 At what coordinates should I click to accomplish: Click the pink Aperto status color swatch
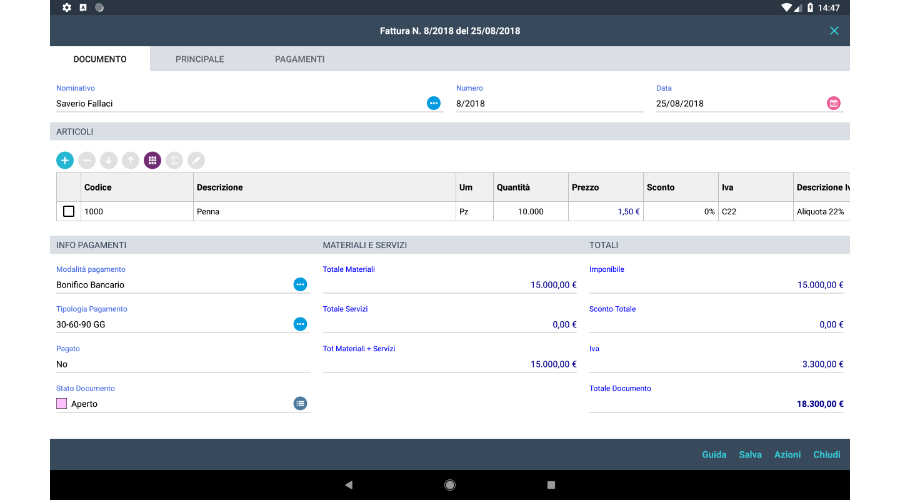[62, 404]
